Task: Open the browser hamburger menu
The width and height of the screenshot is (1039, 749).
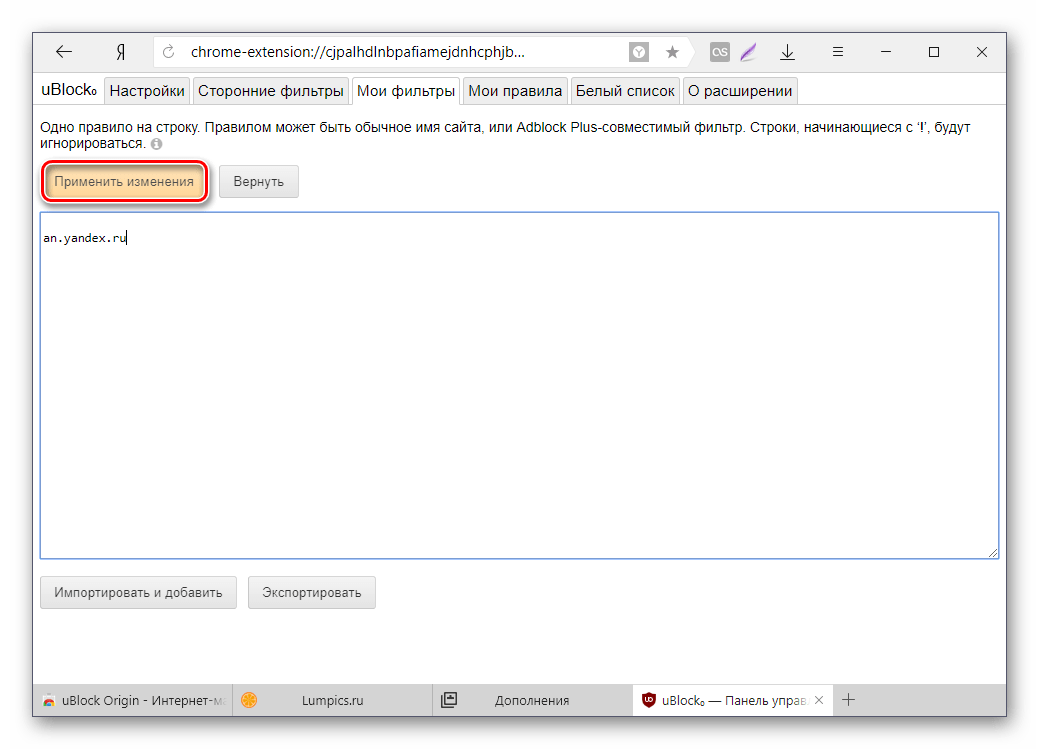Action: [838, 52]
